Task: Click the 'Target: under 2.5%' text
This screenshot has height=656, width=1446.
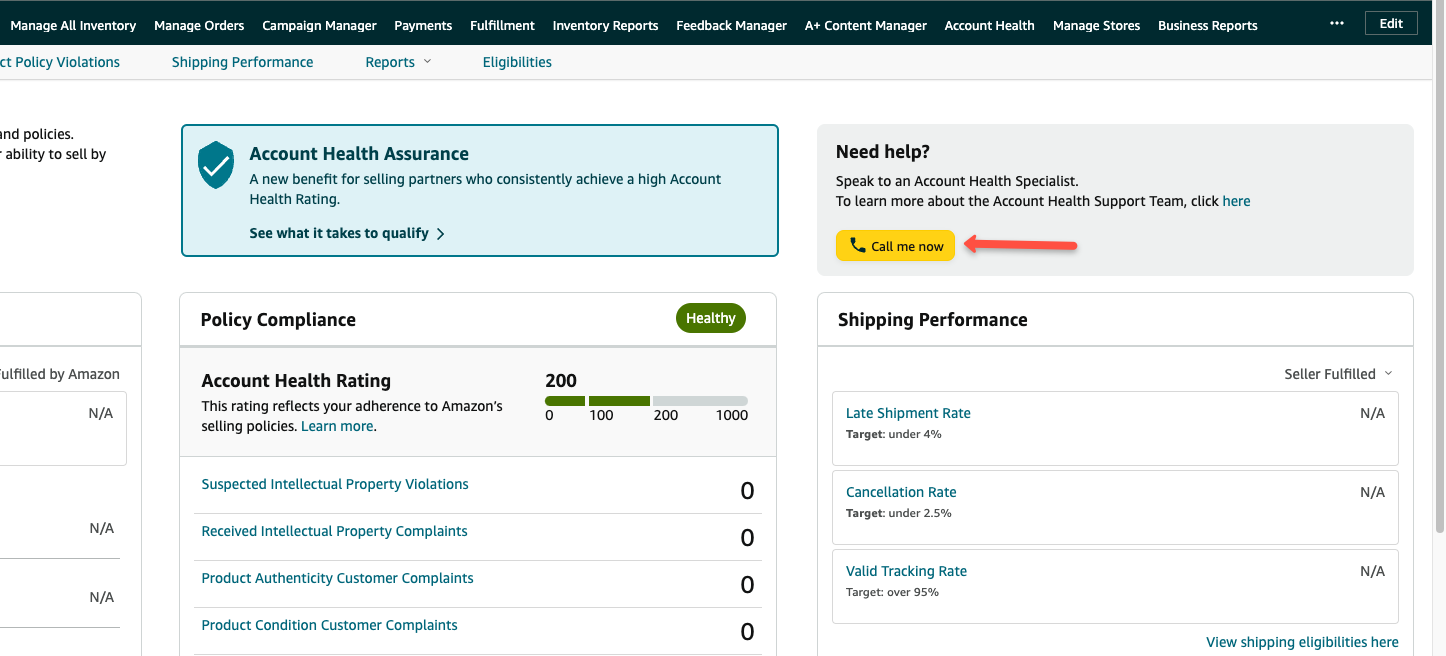Action: pos(899,513)
